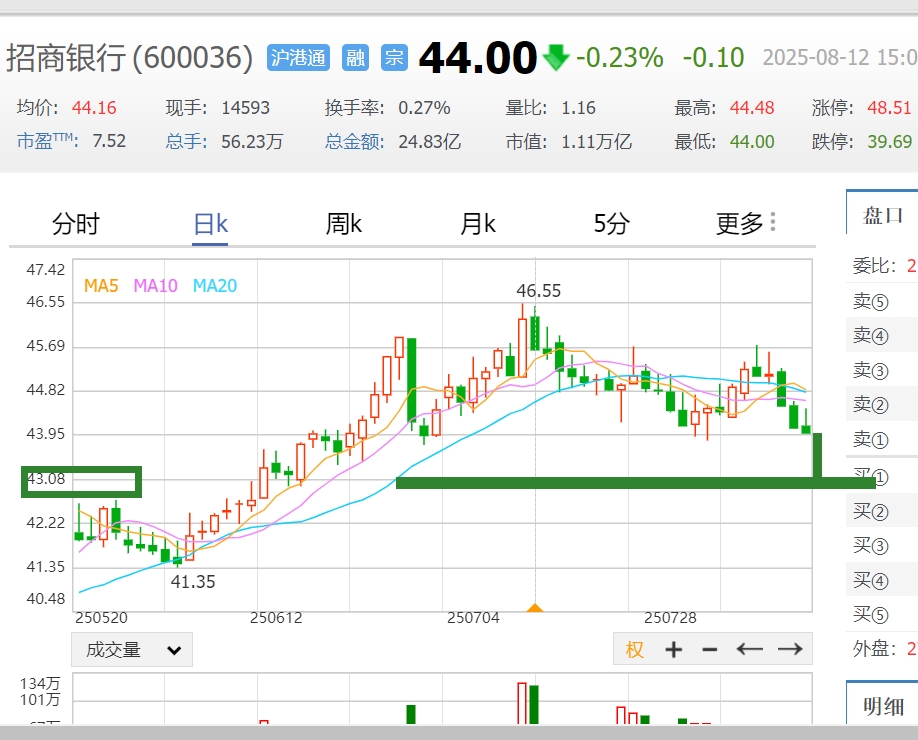Click the MA20 legend label
The height and width of the screenshot is (740, 918).
215,286
